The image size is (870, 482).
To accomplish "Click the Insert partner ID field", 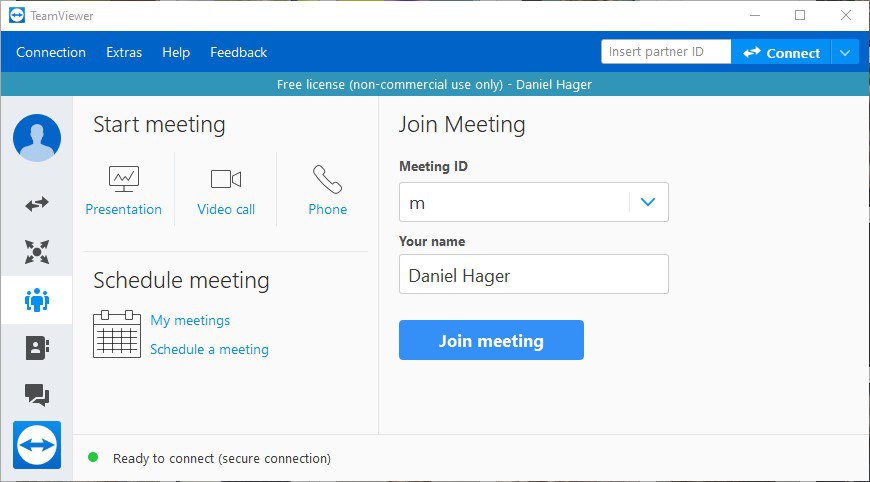I will click(666, 52).
